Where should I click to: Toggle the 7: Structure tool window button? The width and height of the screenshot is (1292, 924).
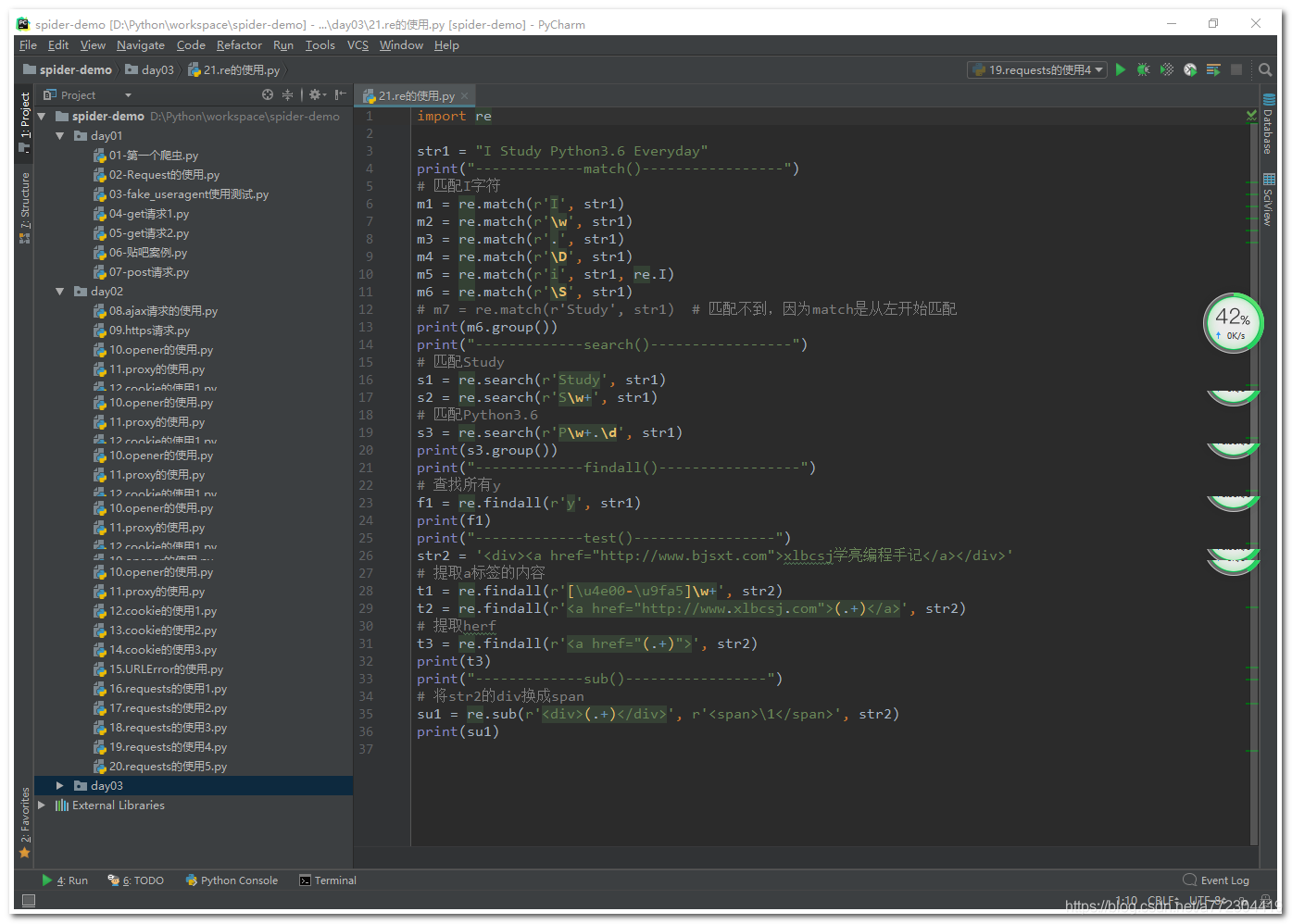click(x=25, y=207)
